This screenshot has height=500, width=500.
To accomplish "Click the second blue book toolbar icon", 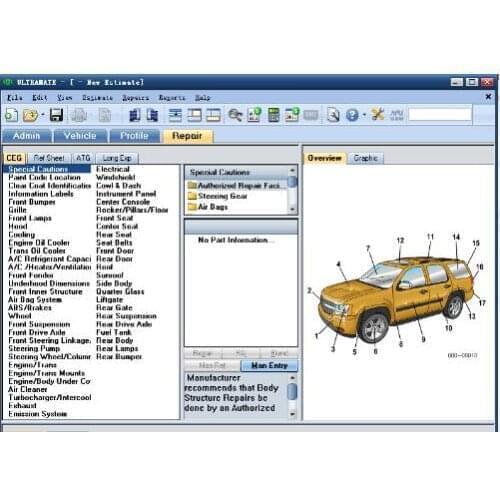I will (x=152, y=115).
